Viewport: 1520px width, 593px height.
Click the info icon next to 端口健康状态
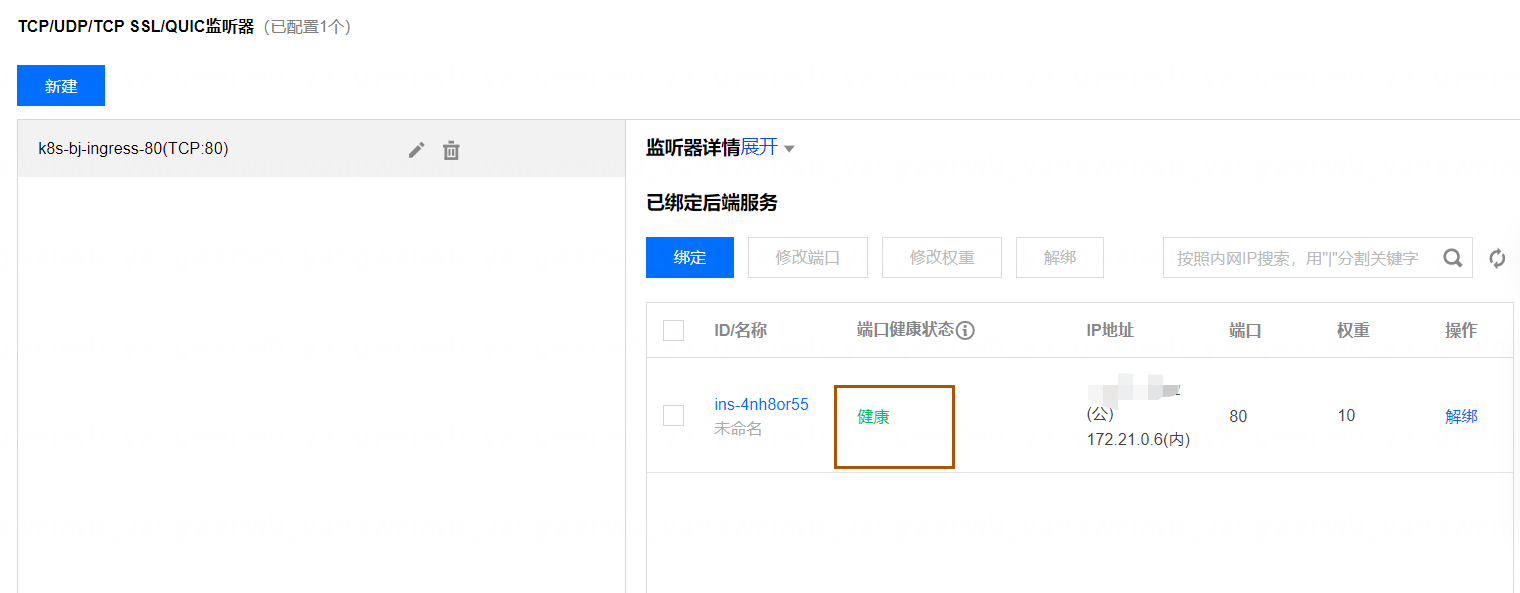click(x=965, y=330)
